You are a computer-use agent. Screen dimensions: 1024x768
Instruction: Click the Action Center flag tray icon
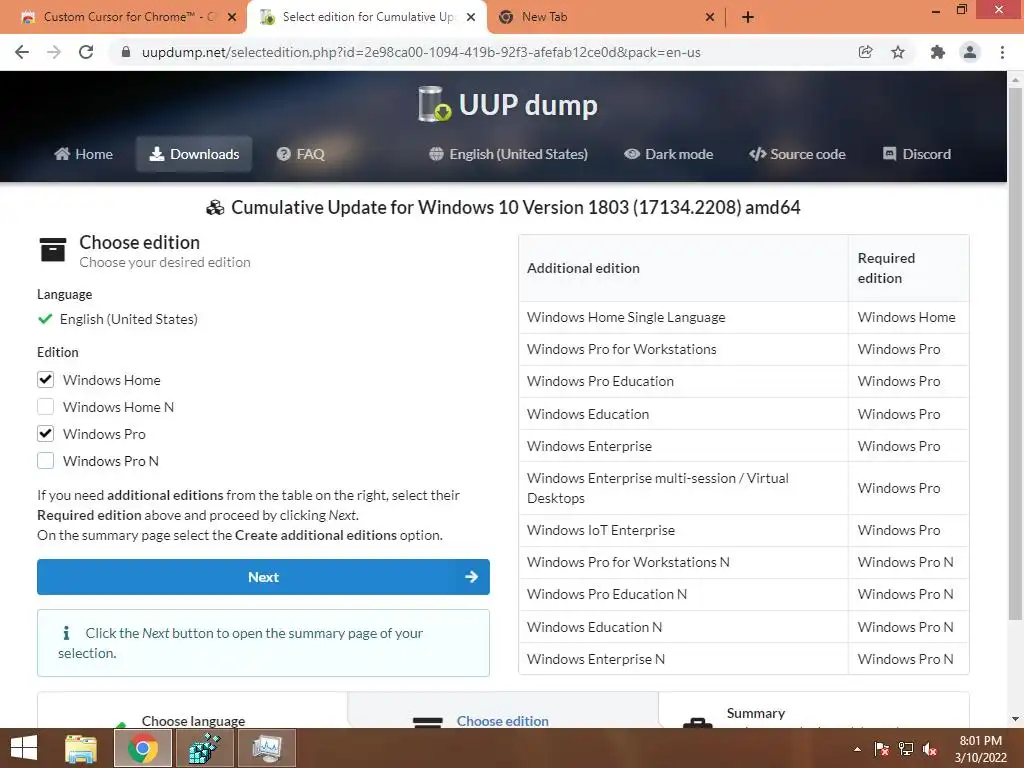click(x=882, y=749)
